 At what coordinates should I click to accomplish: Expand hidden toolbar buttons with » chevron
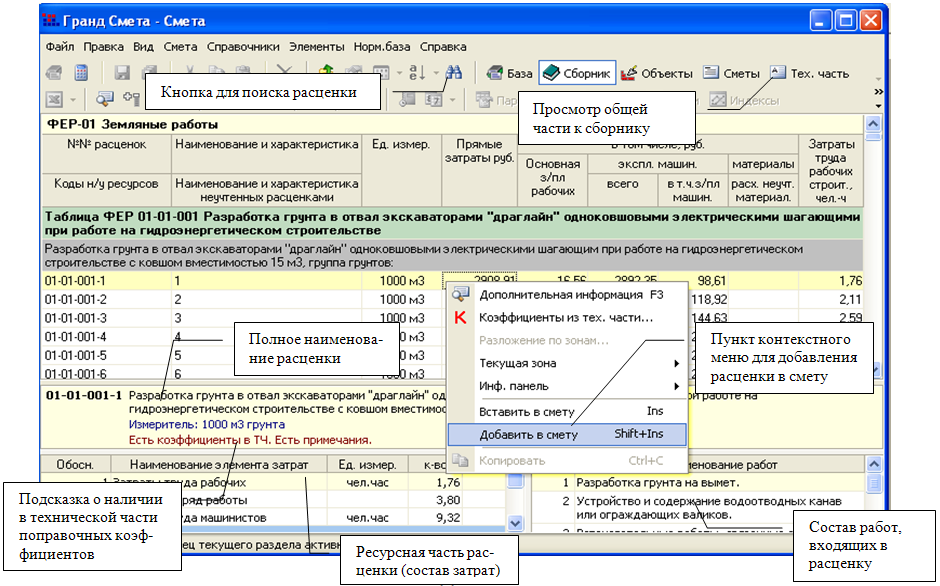[x=878, y=91]
